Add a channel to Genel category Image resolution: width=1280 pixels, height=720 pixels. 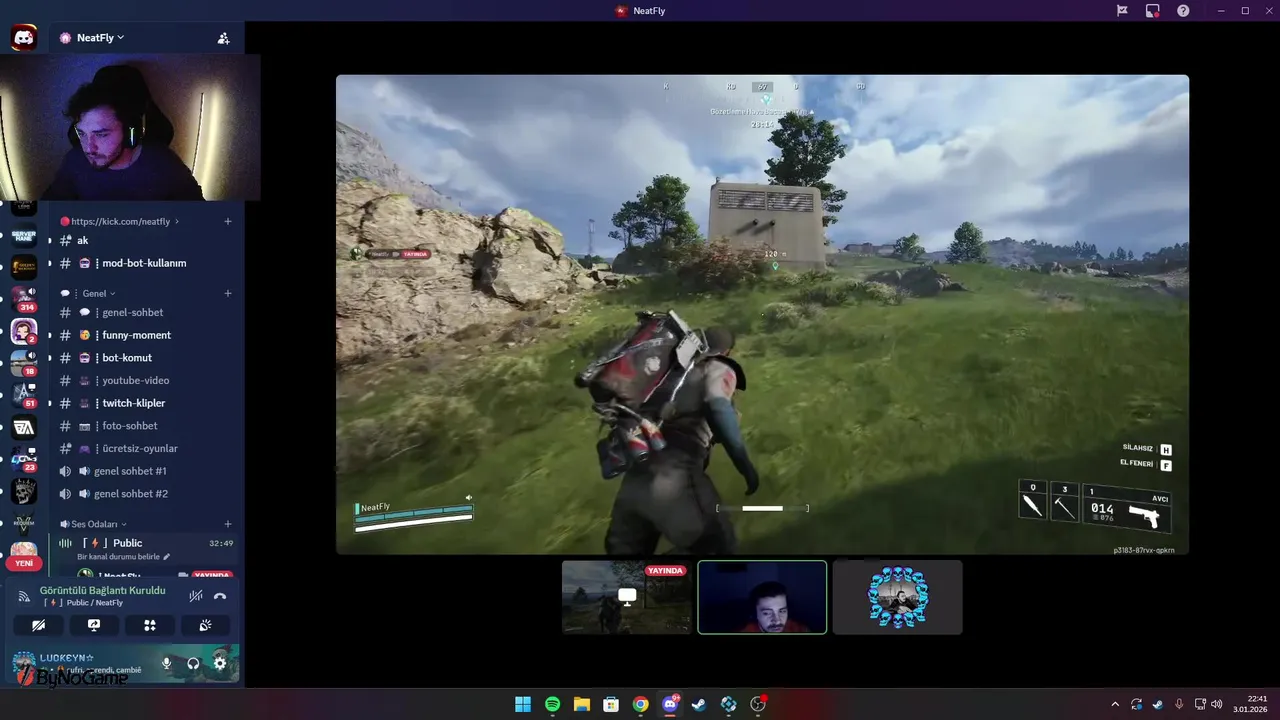228,293
